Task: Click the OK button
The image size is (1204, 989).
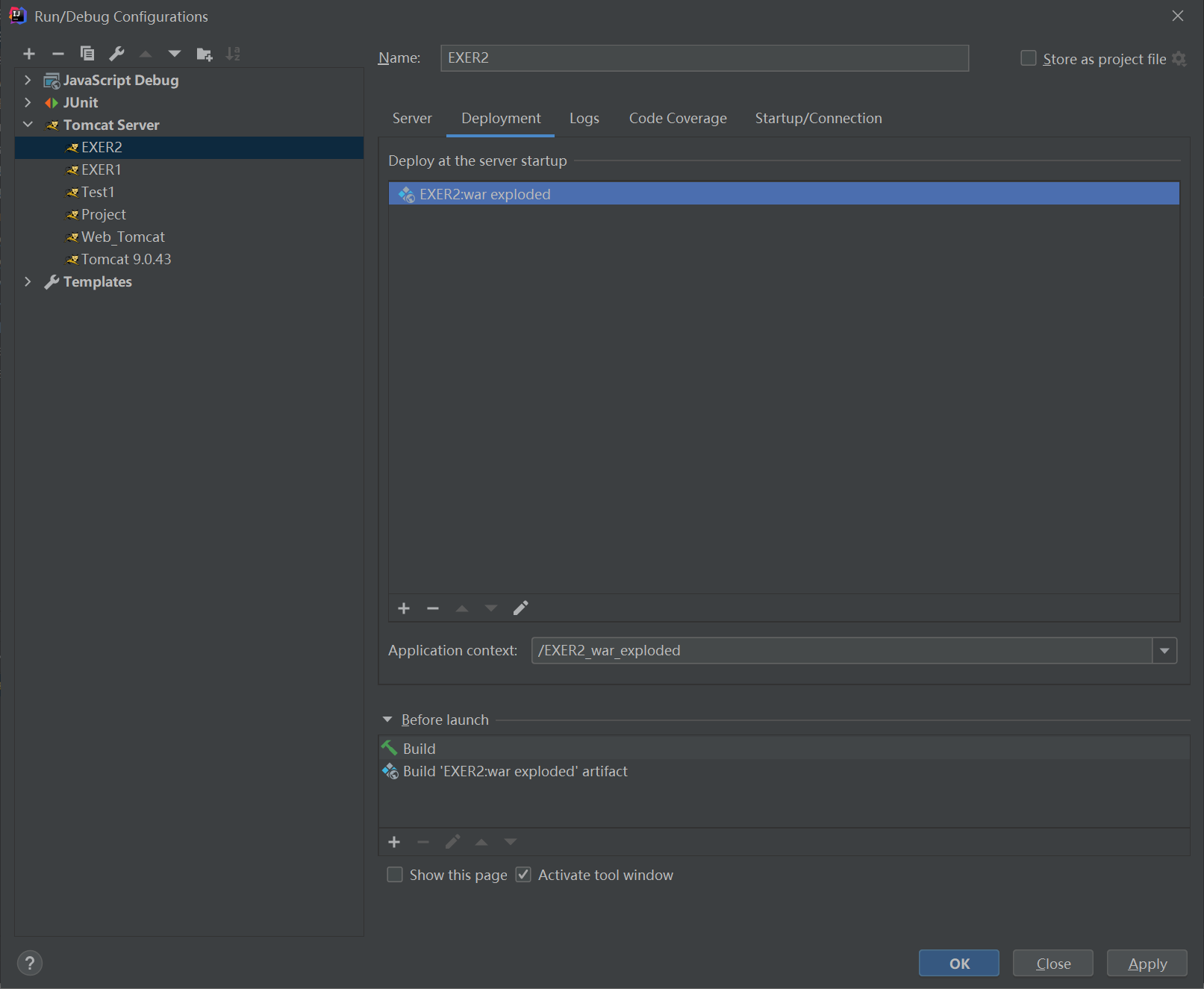Action: coord(959,964)
